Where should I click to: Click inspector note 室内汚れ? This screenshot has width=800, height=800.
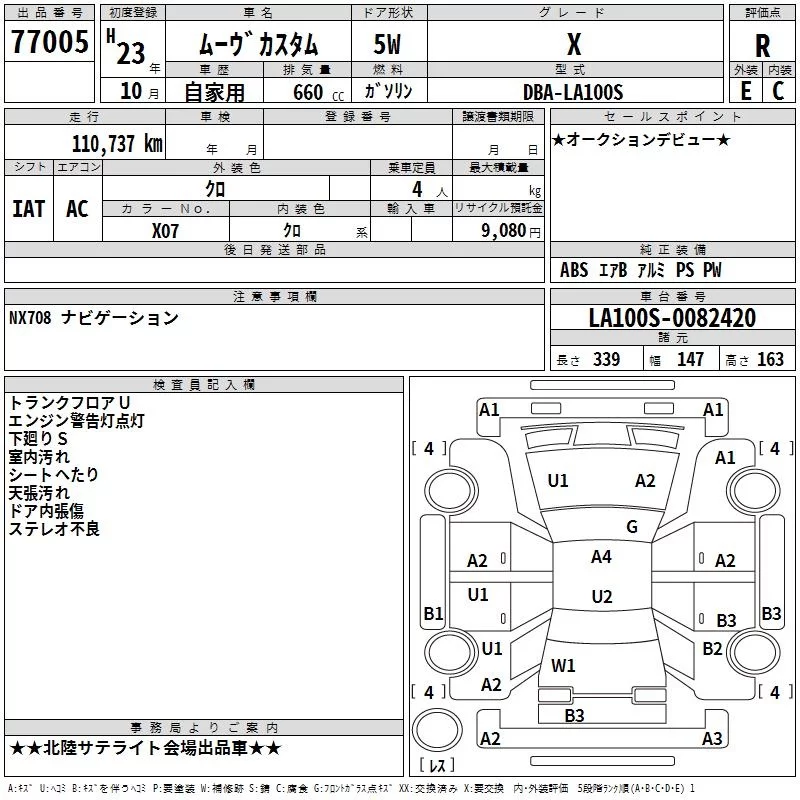(39, 457)
